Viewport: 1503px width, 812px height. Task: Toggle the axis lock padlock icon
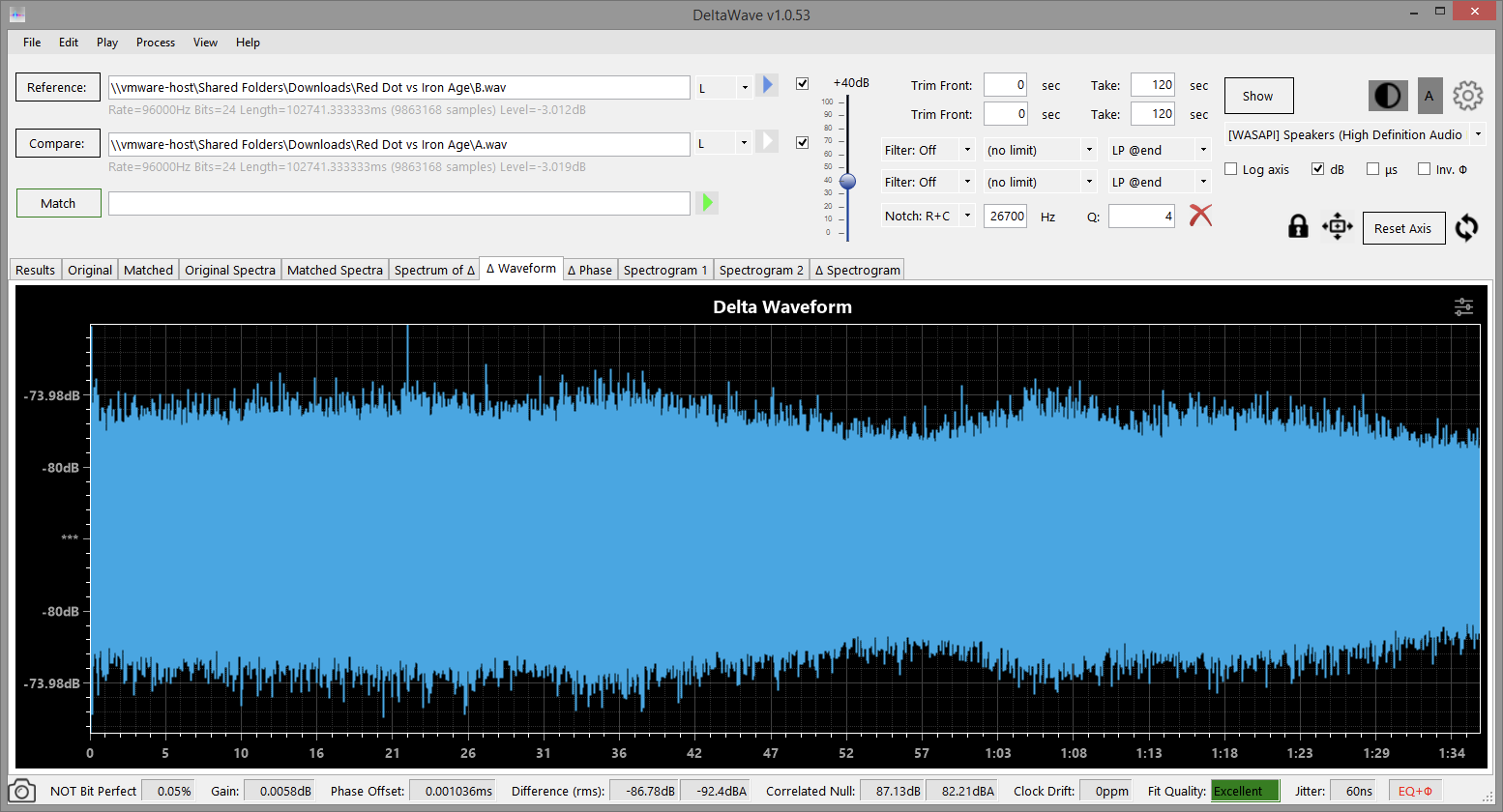(x=1298, y=227)
